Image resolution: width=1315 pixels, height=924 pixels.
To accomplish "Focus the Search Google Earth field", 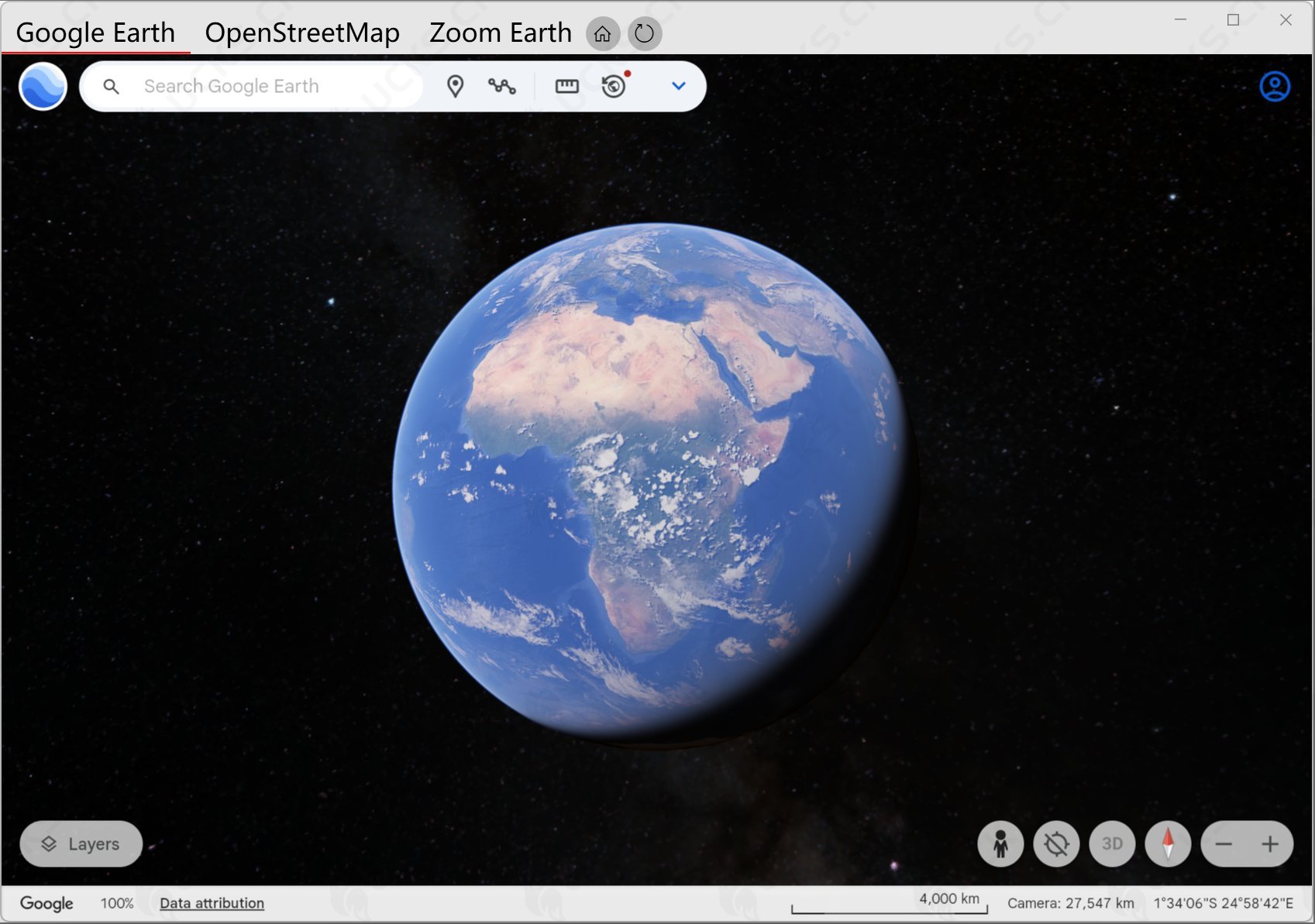I will [253, 86].
